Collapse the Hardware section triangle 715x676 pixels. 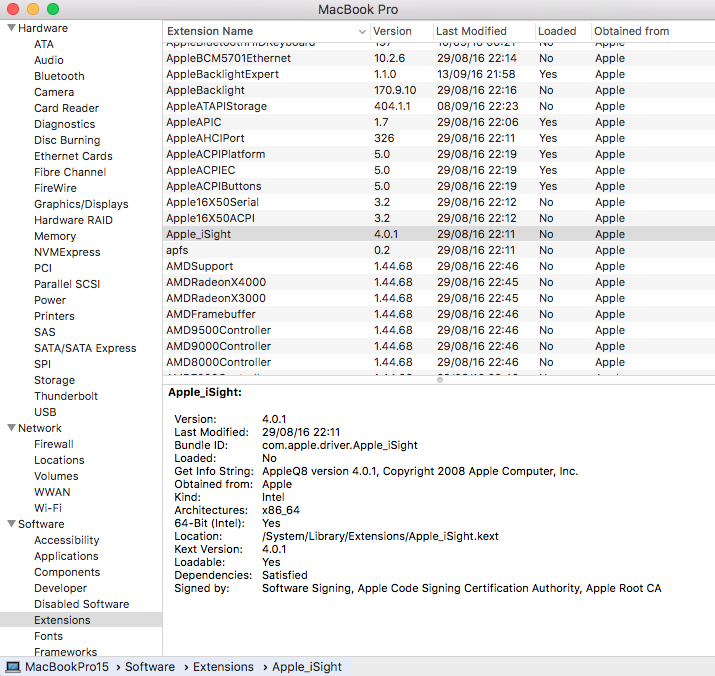pos(12,28)
